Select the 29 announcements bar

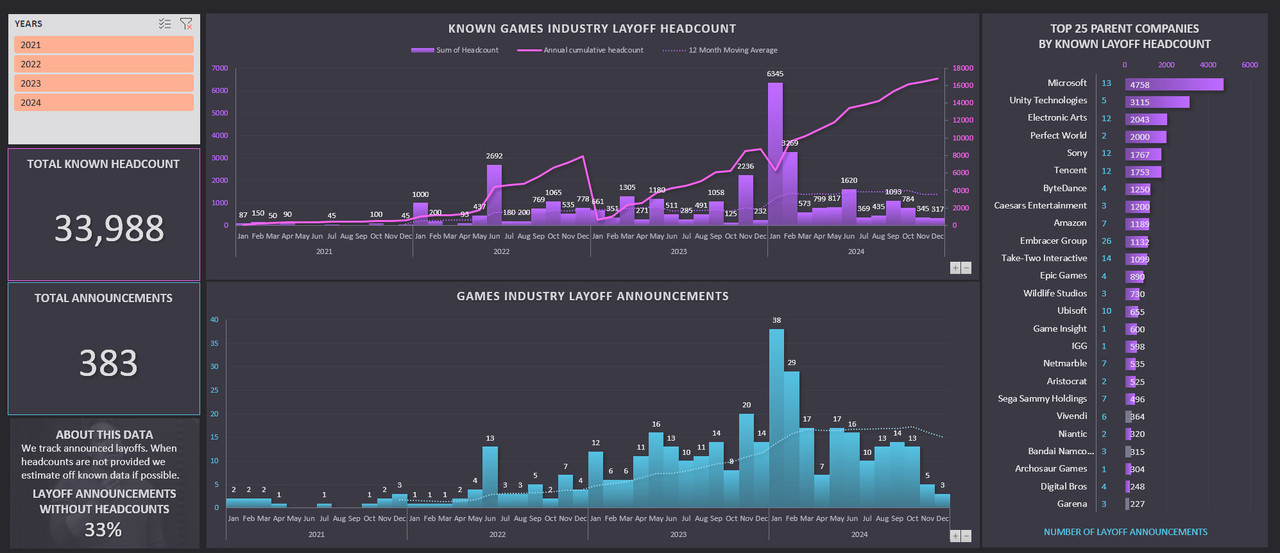point(791,439)
